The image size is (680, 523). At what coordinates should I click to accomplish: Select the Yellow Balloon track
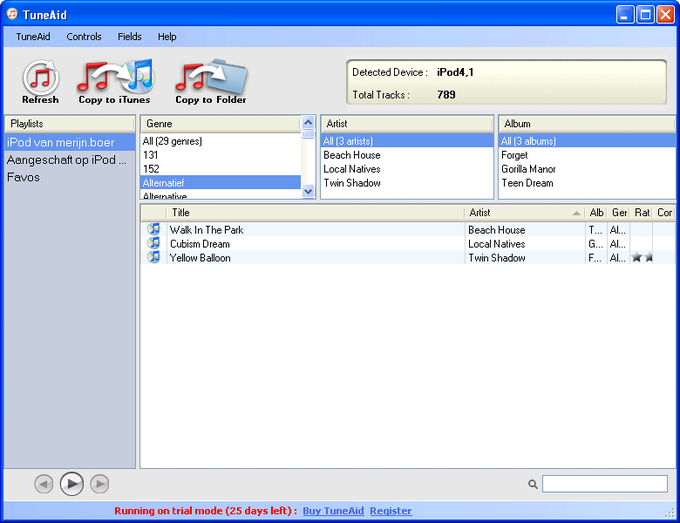[x=200, y=258]
